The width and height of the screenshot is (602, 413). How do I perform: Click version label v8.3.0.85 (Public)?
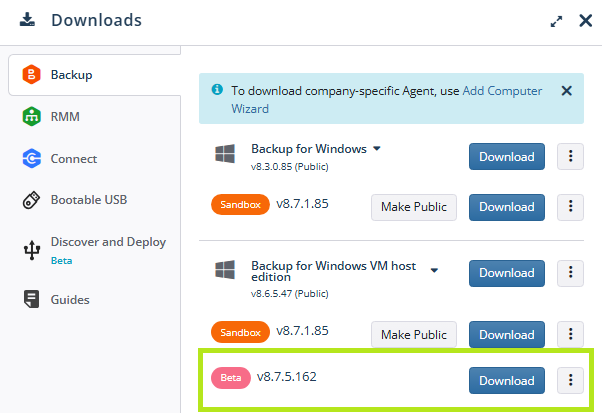[290, 167]
